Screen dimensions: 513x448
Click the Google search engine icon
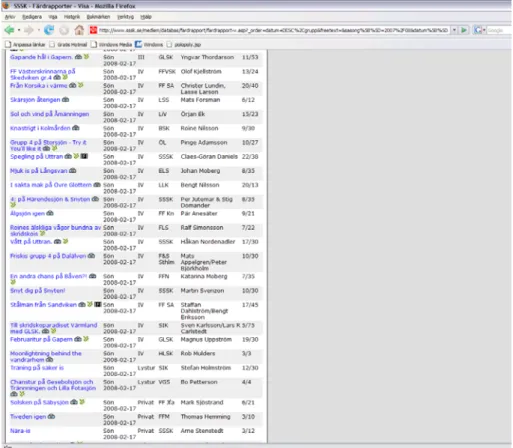478,30
